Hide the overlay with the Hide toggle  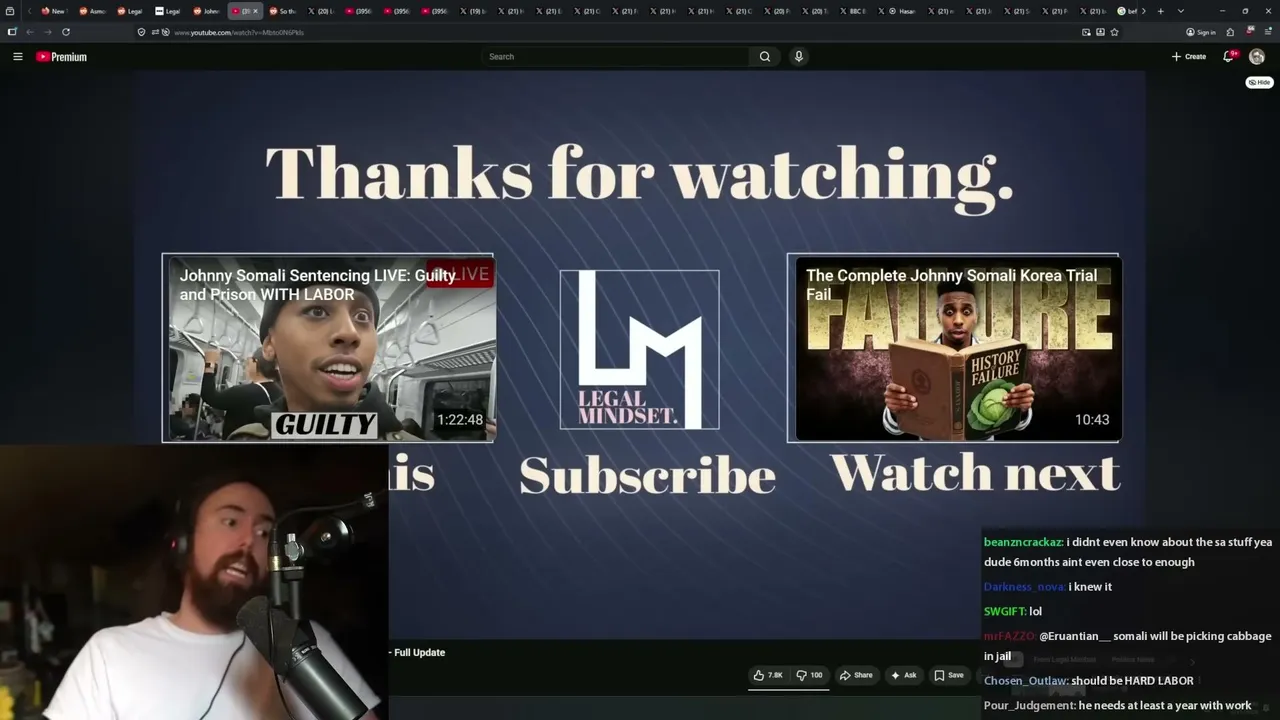pos(1259,82)
